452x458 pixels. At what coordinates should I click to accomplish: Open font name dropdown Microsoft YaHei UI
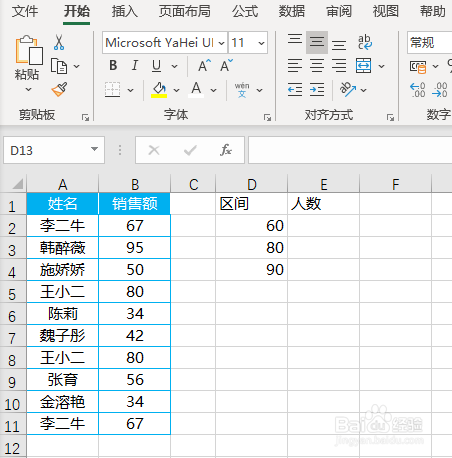(x=221, y=43)
